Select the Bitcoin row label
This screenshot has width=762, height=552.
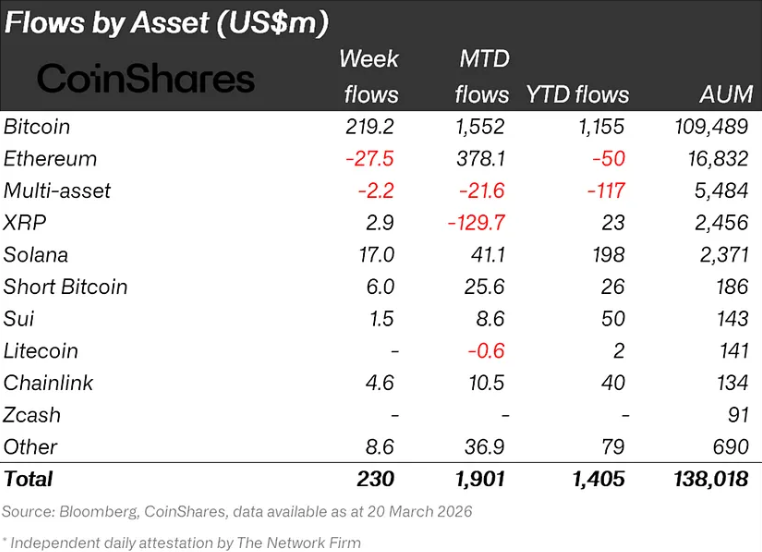(x=37, y=127)
